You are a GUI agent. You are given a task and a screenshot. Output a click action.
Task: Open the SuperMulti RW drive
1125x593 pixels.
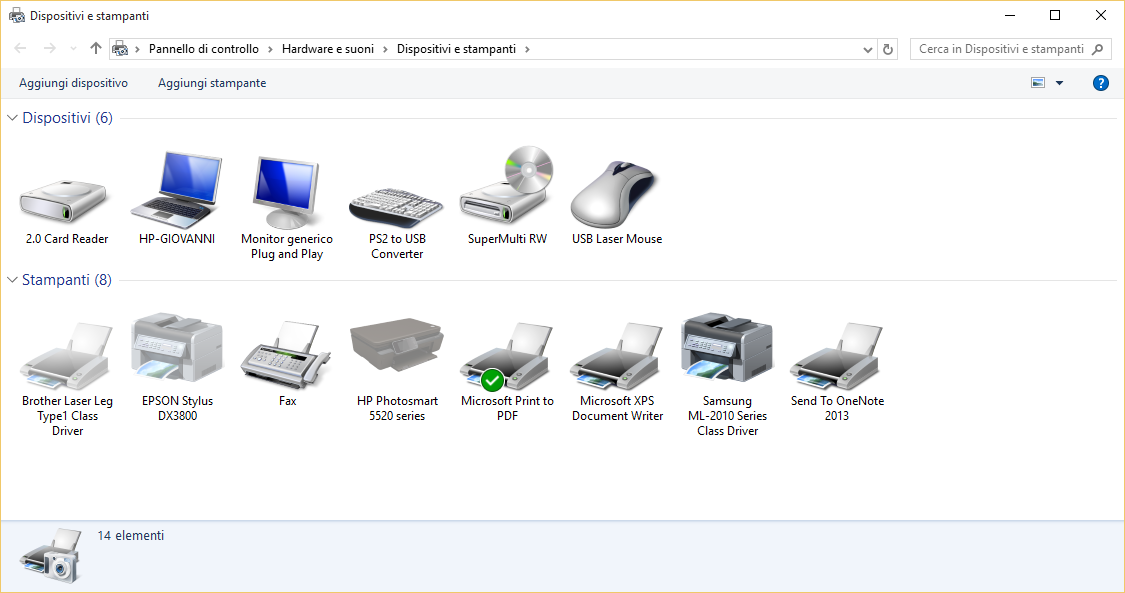tap(506, 190)
